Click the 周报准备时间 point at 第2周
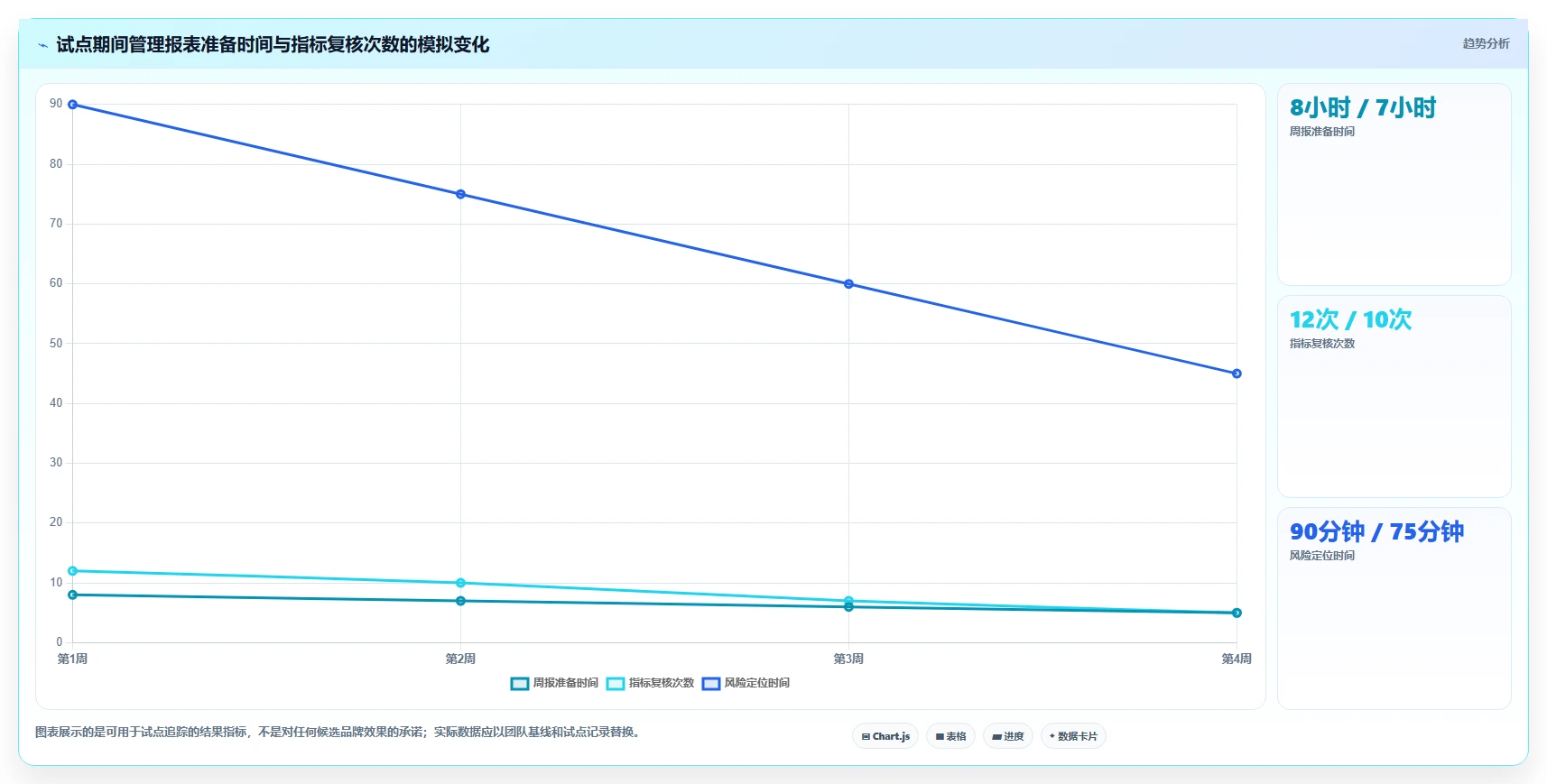This screenshot has height=784, width=1547. tap(460, 601)
